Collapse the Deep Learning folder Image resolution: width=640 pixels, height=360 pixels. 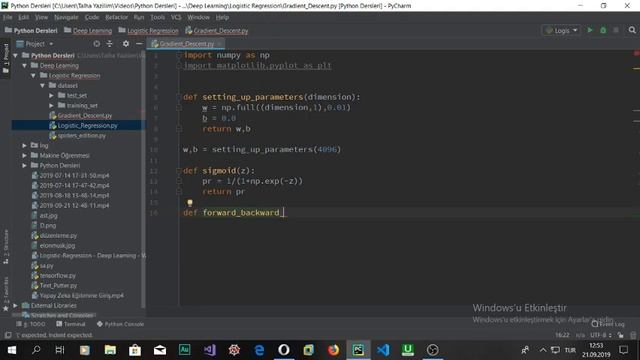[24, 65]
